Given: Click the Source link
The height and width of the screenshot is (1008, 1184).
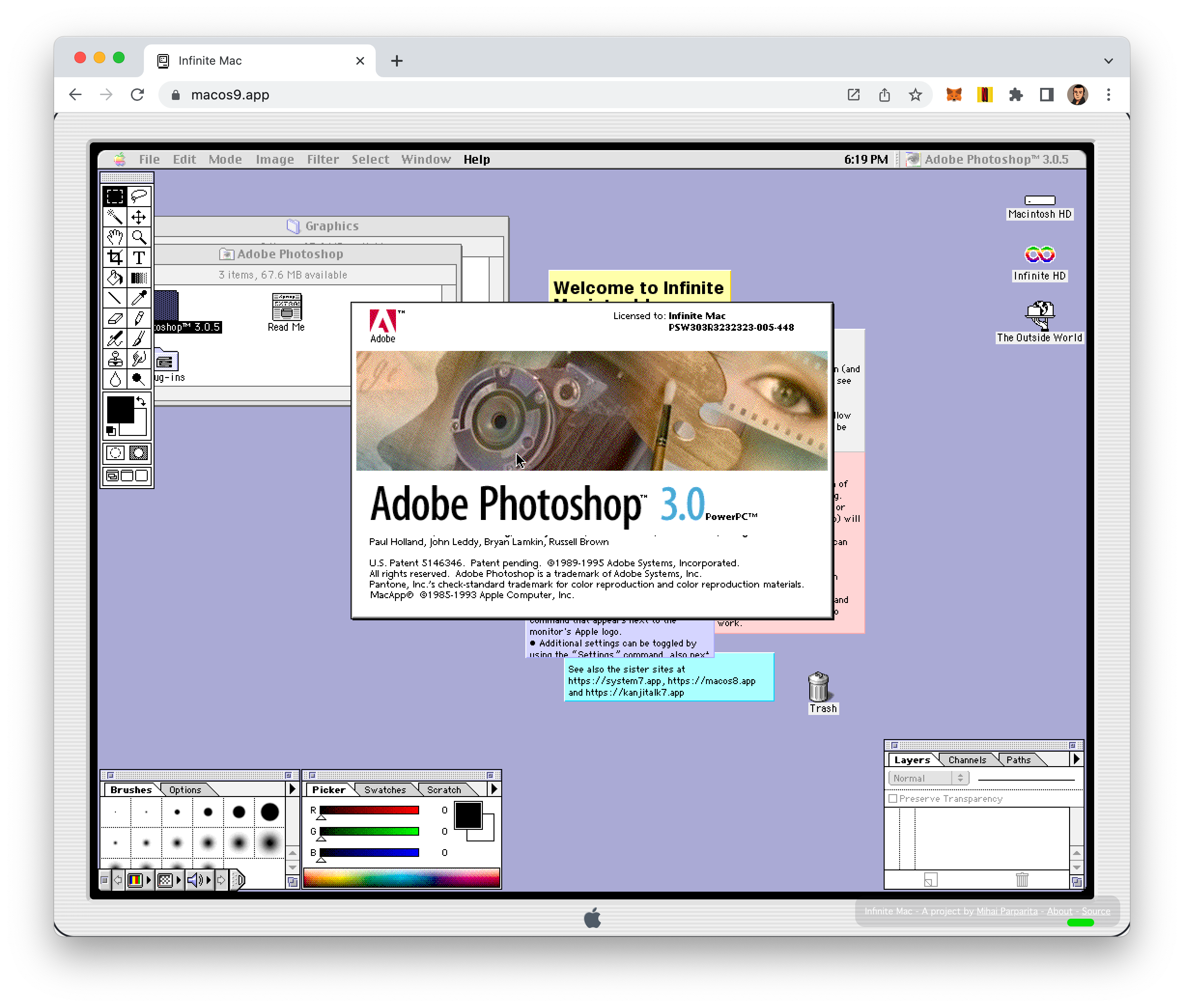Looking at the screenshot, I should tap(1096, 911).
